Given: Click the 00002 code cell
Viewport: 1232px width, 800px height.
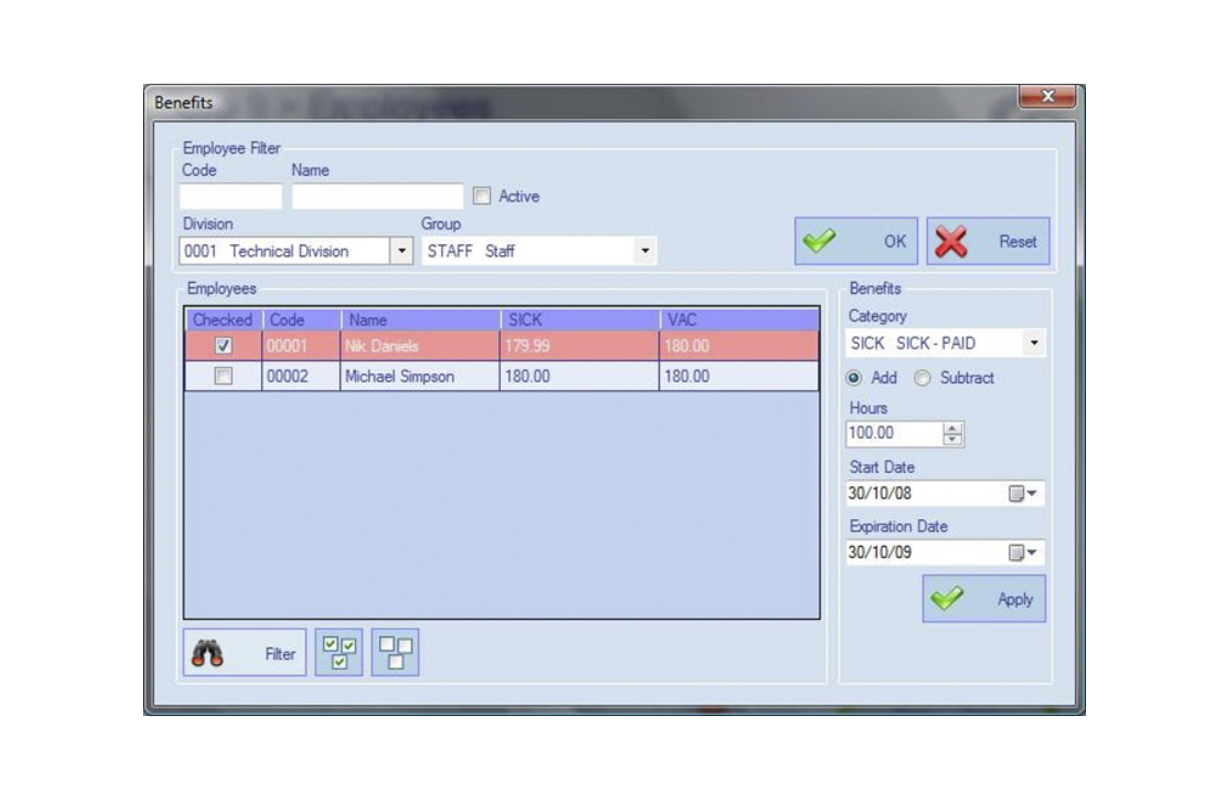Looking at the screenshot, I should pyautogui.click(x=301, y=377).
